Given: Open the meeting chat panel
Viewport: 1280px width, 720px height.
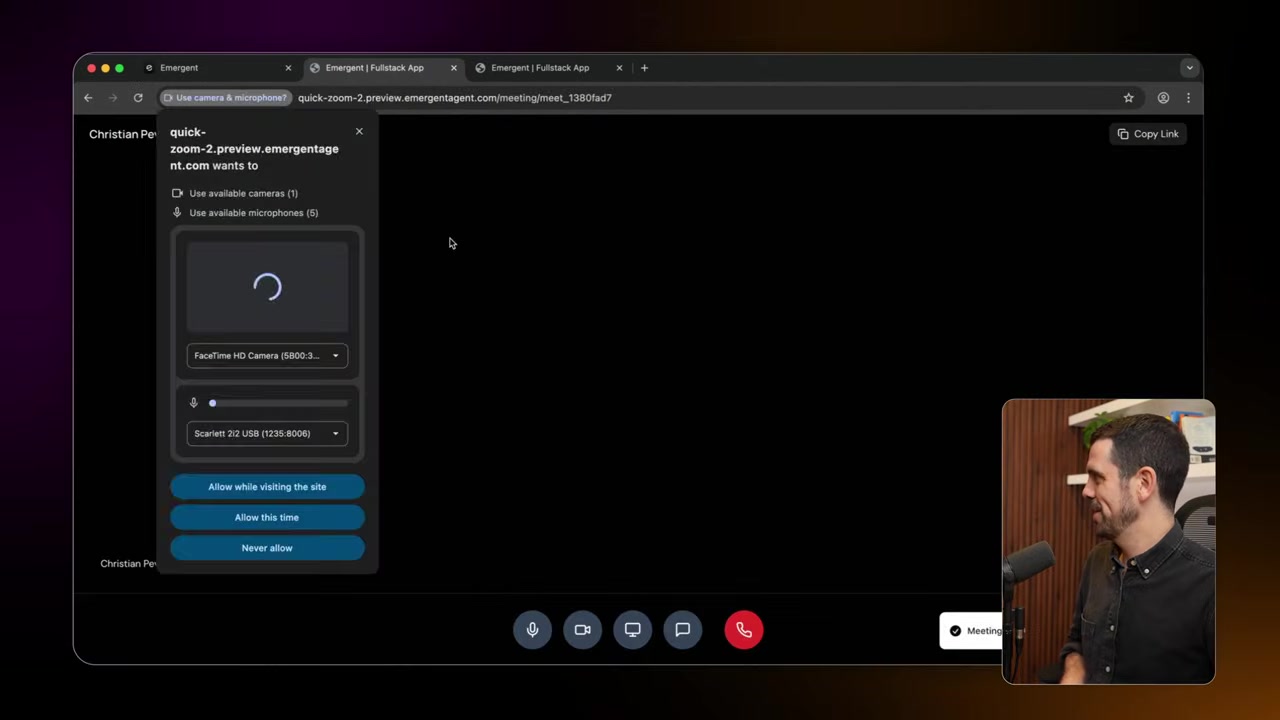Looking at the screenshot, I should click(x=682, y=630).
